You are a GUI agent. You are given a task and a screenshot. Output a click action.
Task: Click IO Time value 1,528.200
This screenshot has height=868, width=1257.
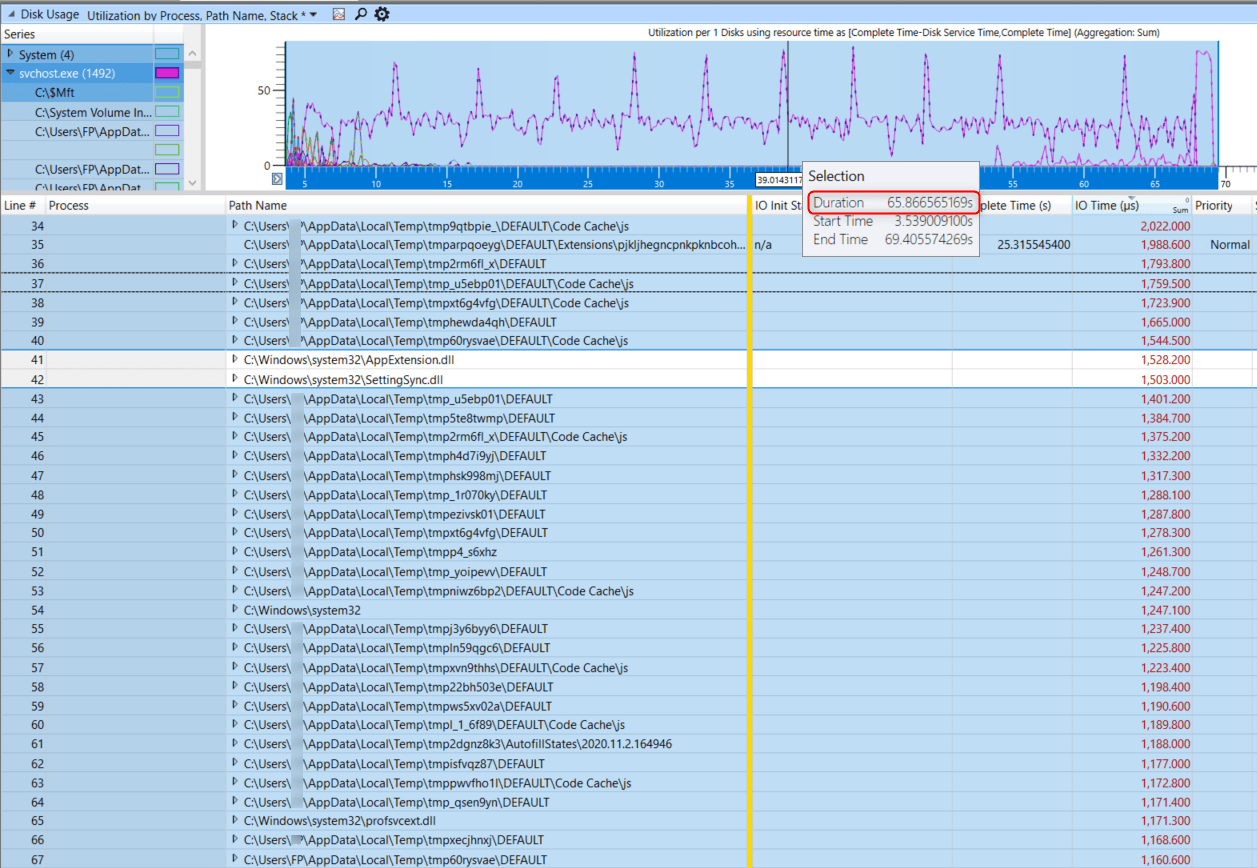pyautogui.click(x=1165, y=360)
